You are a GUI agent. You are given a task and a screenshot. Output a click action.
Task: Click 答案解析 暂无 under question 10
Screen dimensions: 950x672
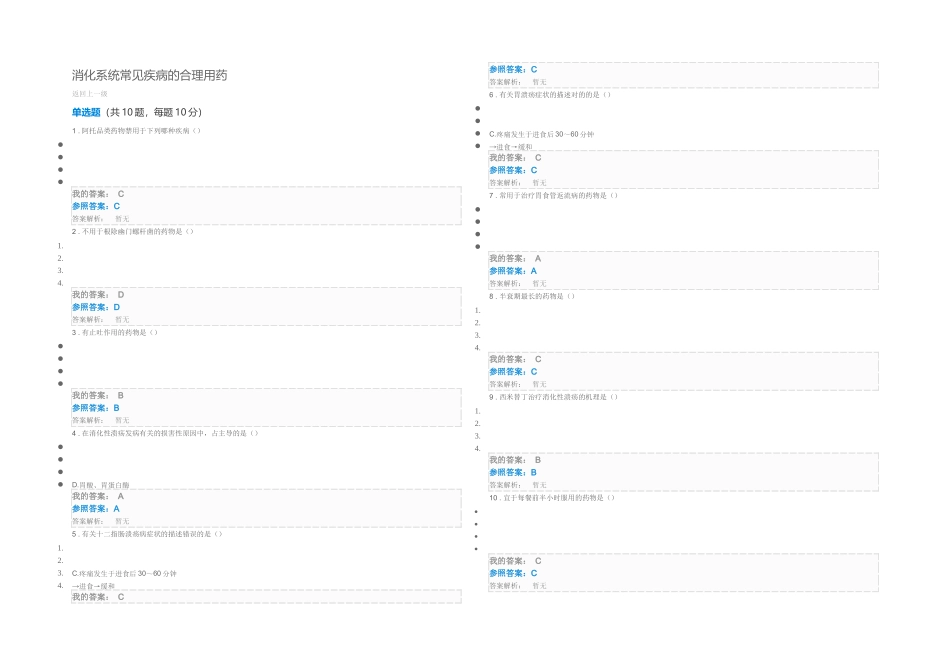518,586
